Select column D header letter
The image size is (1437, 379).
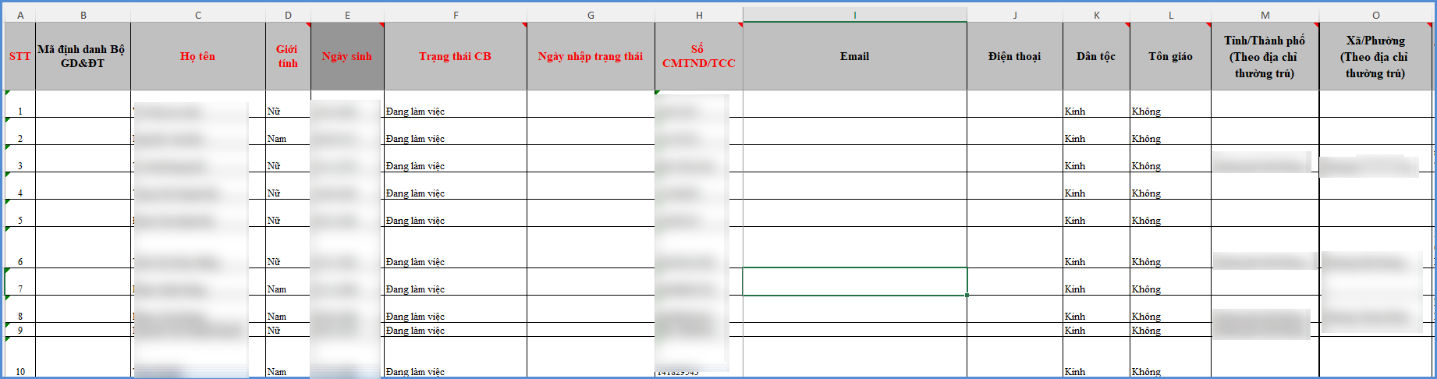pos(288,15)
